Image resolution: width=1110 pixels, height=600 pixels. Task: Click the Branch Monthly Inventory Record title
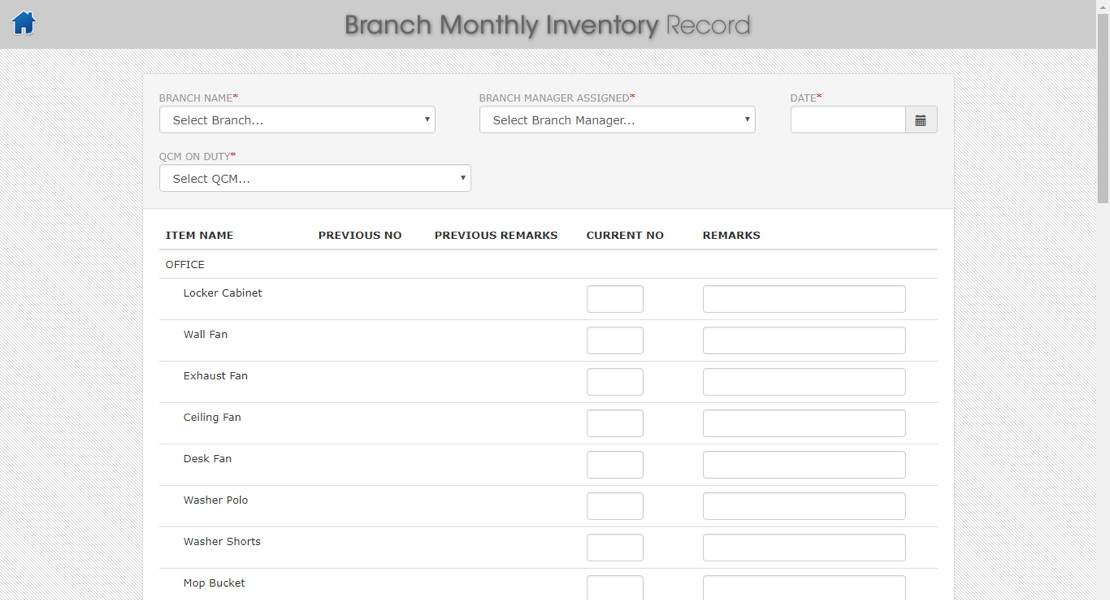547,25
